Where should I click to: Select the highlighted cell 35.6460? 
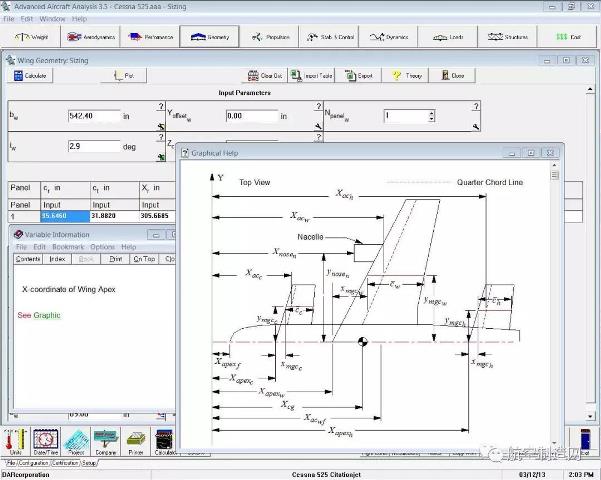coord(65,216)
